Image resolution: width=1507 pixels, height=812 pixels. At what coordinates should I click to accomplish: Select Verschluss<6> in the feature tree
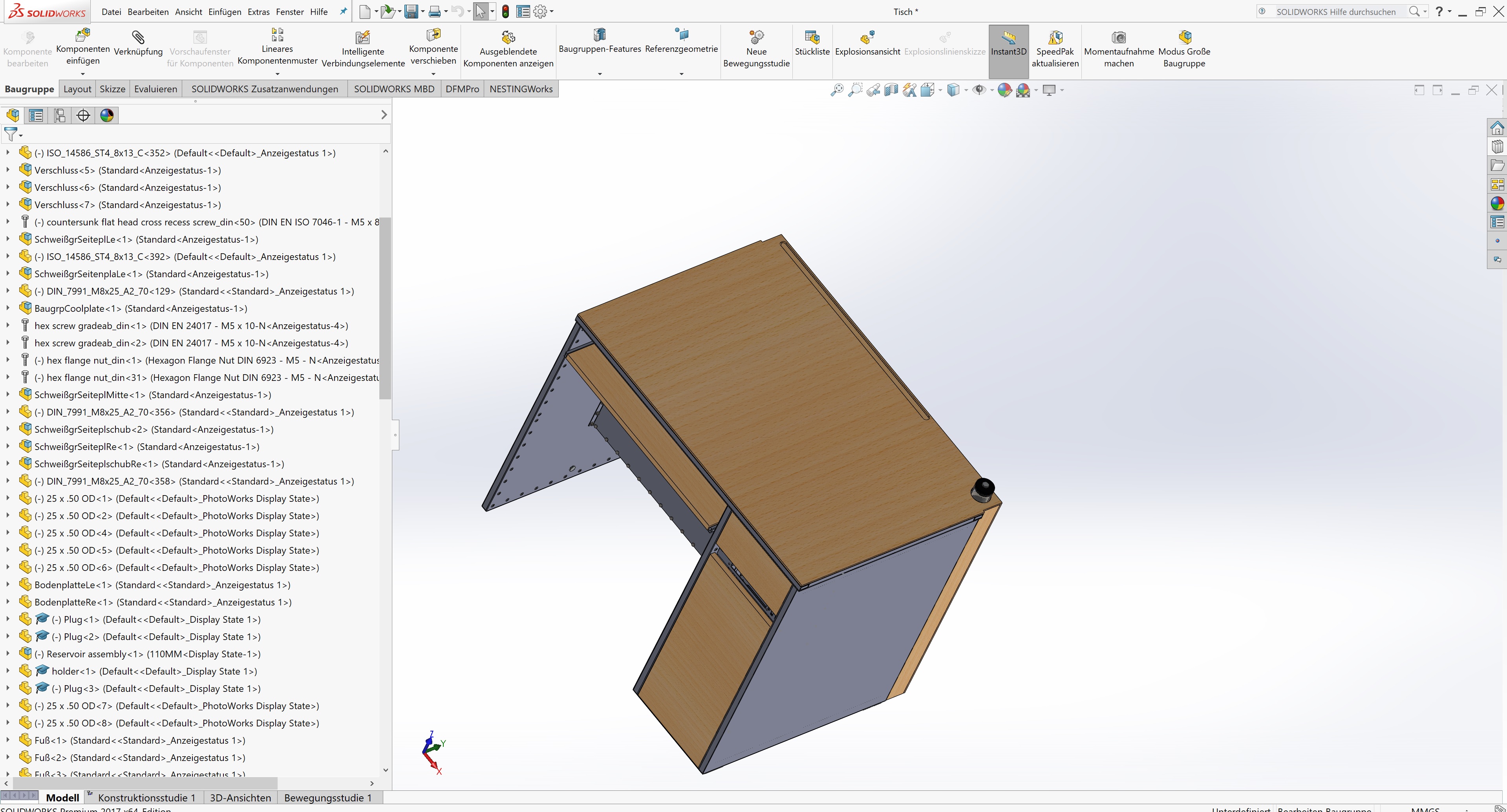(x=64, y=188)
